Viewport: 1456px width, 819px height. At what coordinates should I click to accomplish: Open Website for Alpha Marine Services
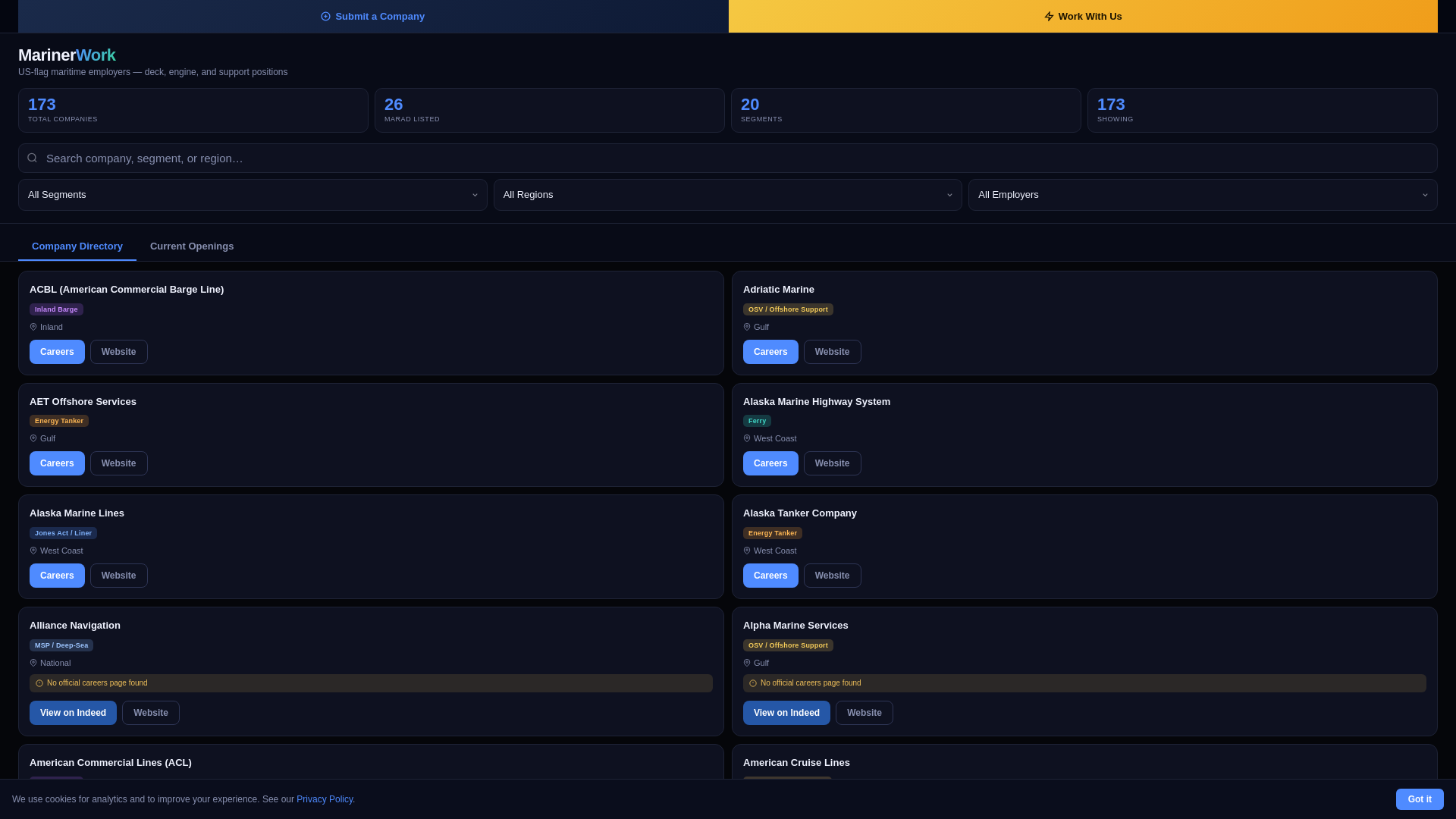click(x=864, y=713)
